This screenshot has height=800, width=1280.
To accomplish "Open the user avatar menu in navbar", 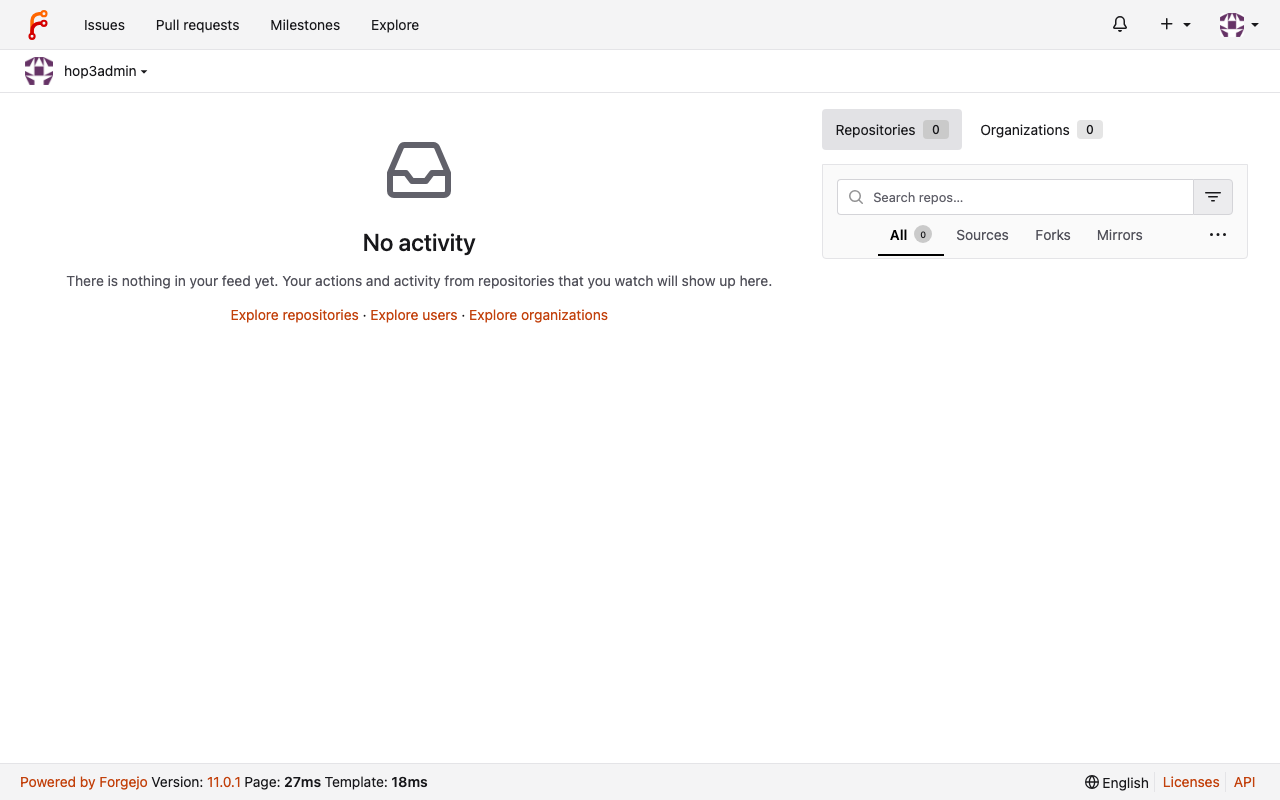I will (1239, 25).
